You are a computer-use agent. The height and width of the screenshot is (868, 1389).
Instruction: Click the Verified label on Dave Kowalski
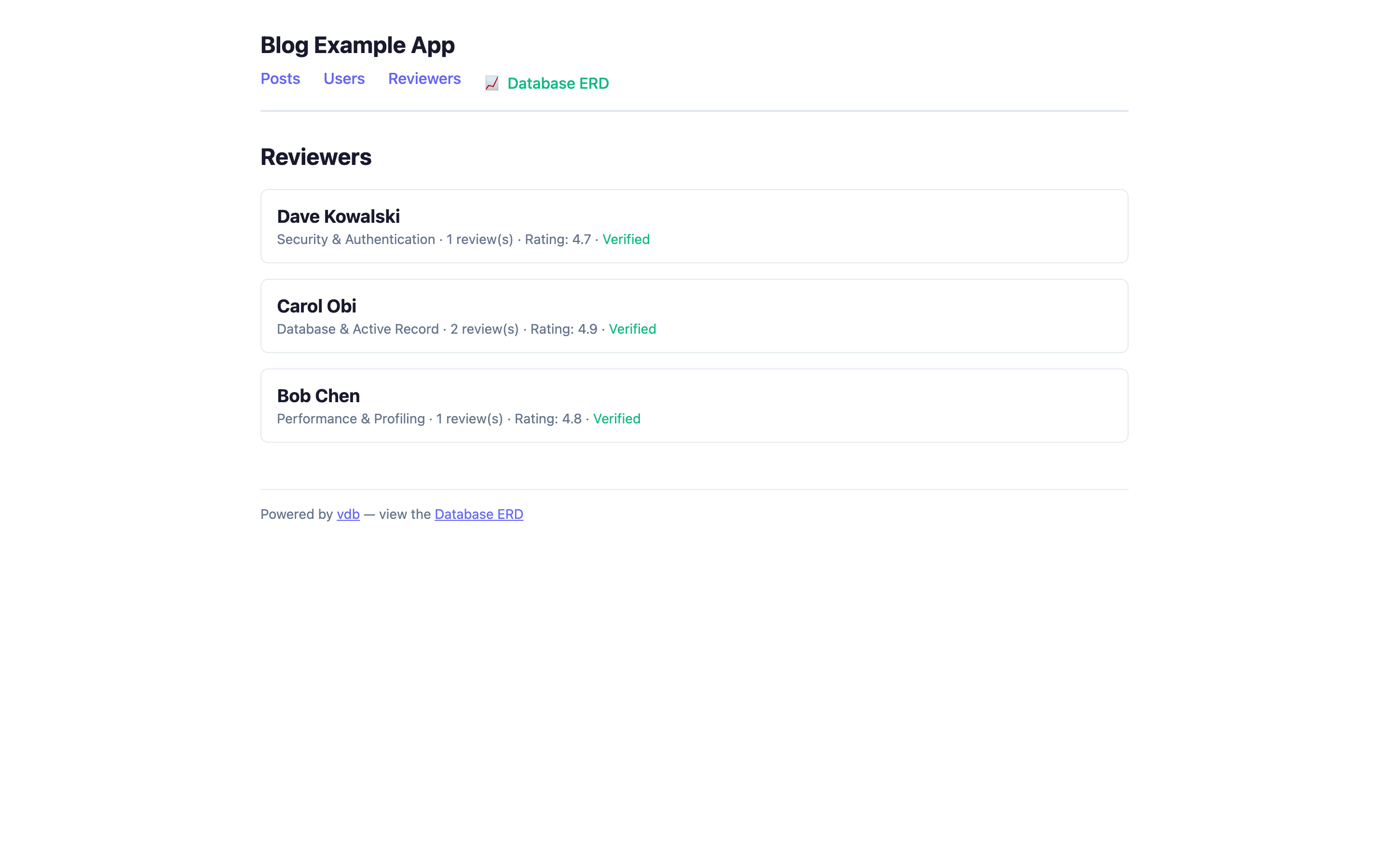[625, 239]
